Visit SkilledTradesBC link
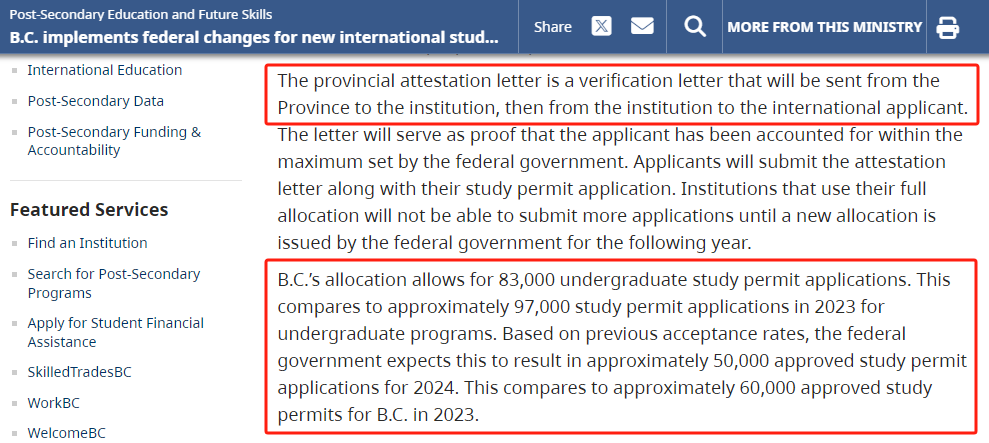Image resolution: width=989 pixels, height=443 pixels. click(x=79, y=372)
